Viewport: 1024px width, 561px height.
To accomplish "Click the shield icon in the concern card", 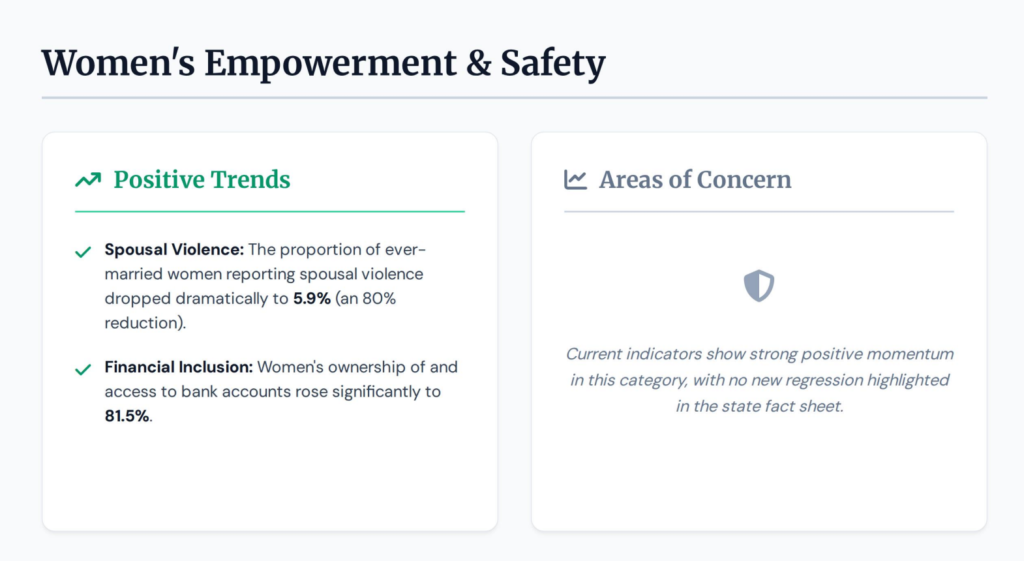I will (759, 285).
